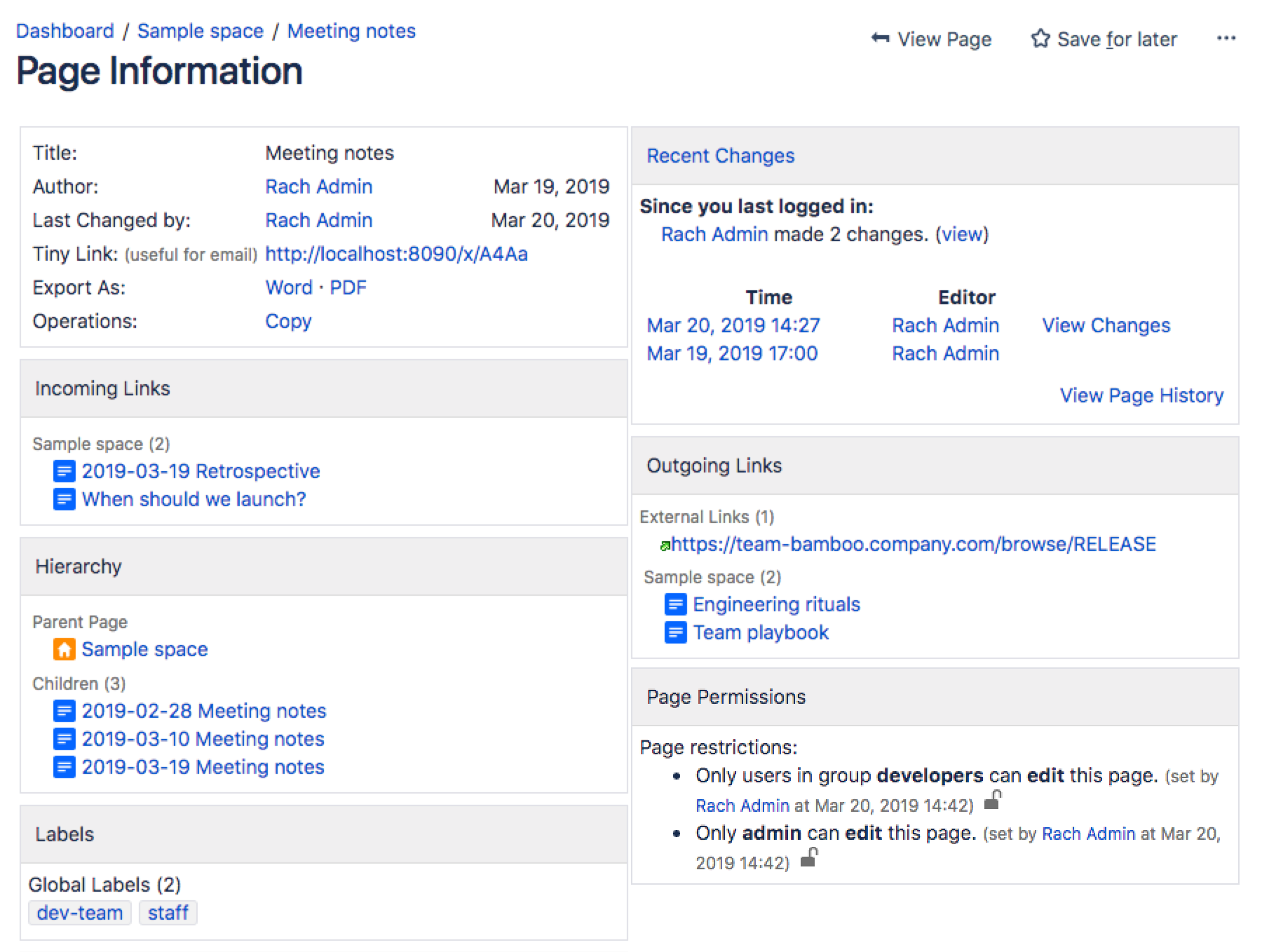
Task: Select the staff label
Action: coord(168,913)
